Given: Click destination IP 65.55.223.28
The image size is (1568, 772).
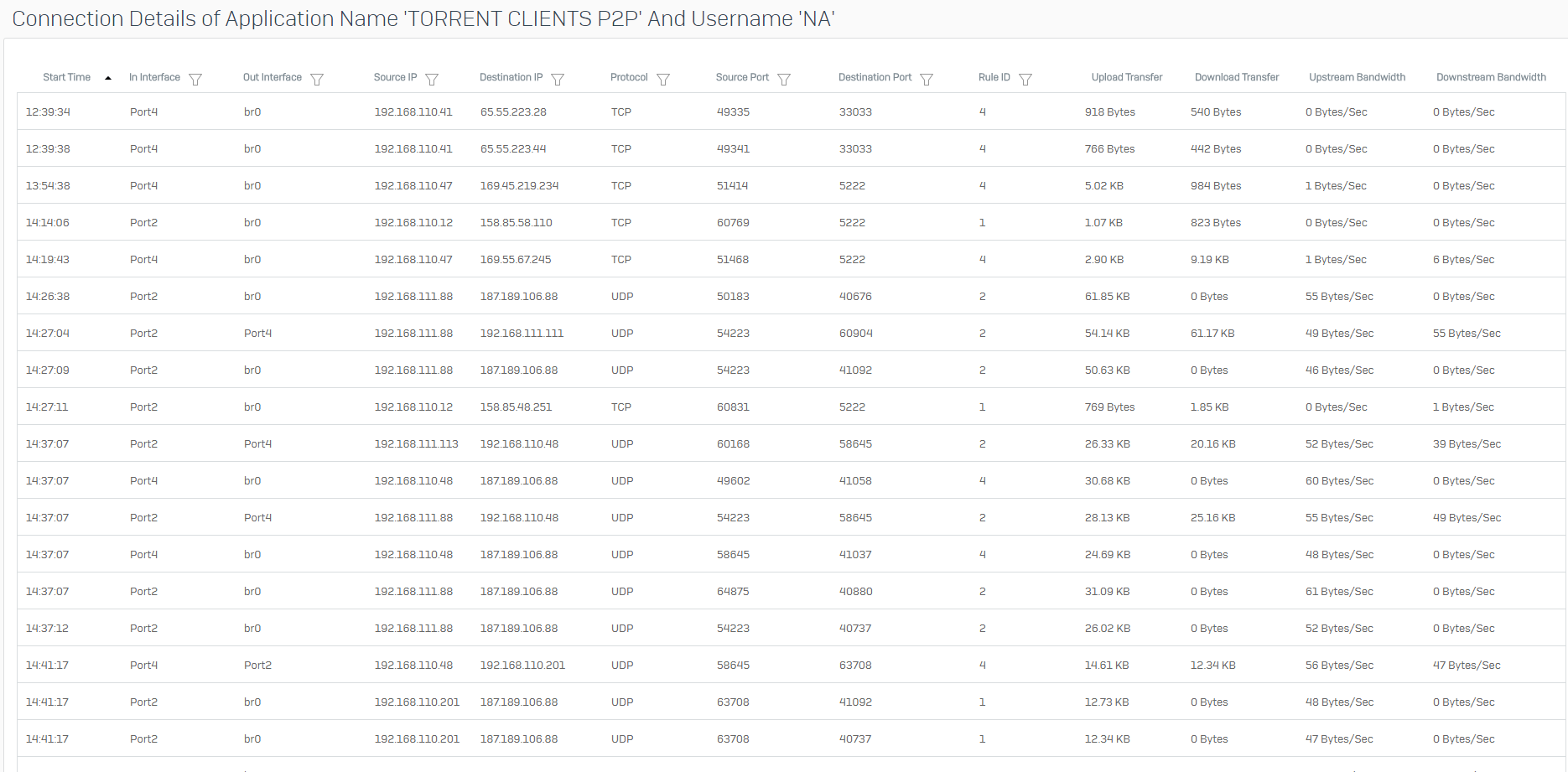Looking at the screenshot, I should 513,111.
